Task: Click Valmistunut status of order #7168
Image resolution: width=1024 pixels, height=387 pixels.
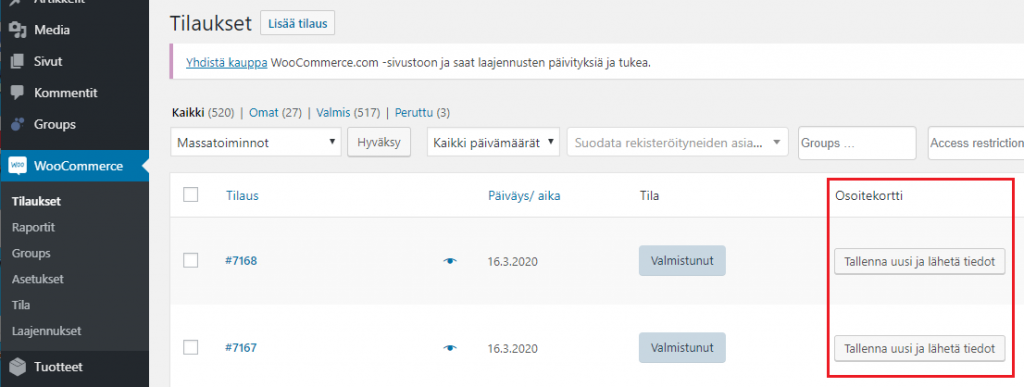Action: click(682, 260)
